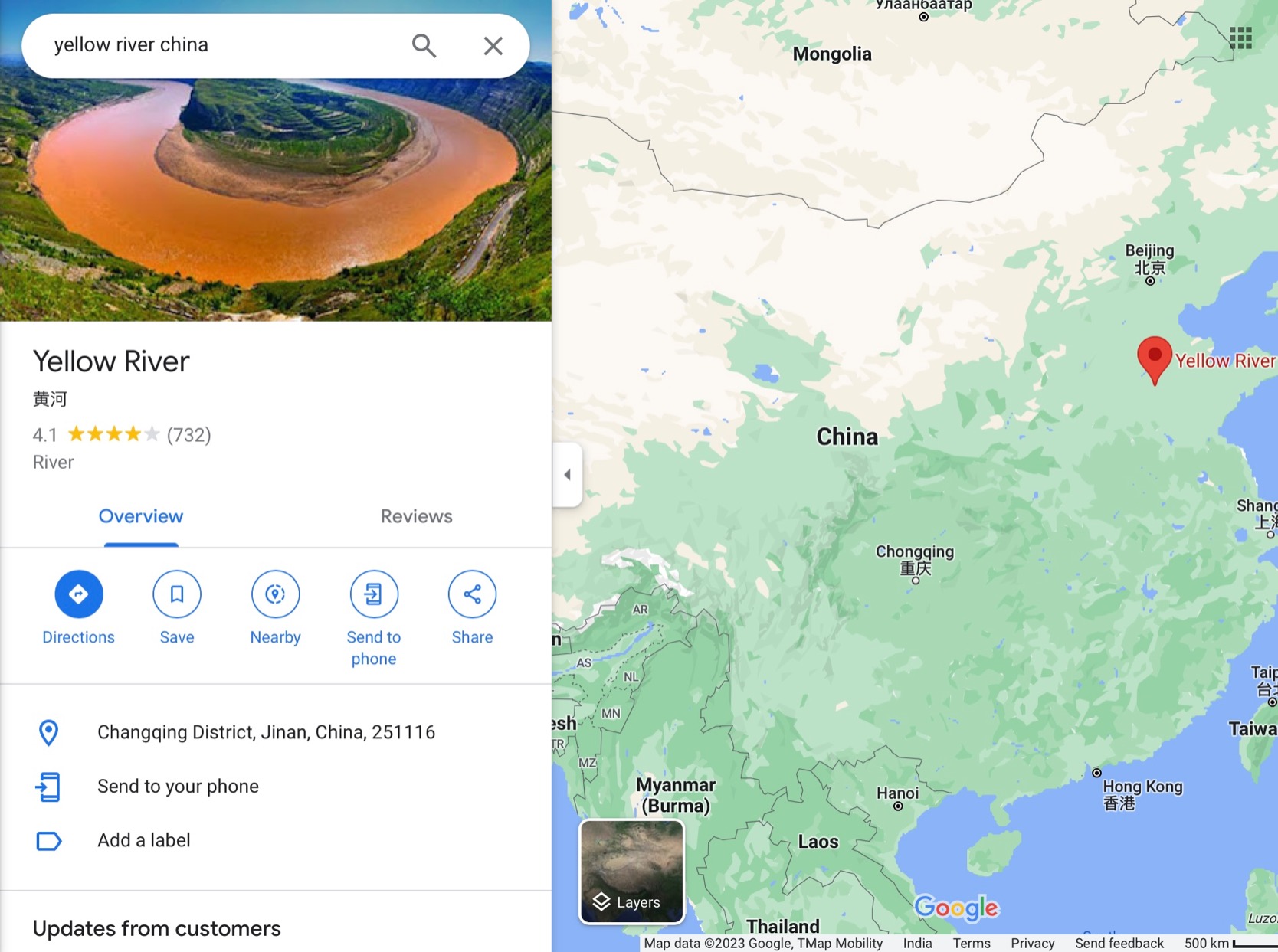Screen dimensions: 1278x952
Task: Click Send to your phone row
Action: [x=178, y=787]
